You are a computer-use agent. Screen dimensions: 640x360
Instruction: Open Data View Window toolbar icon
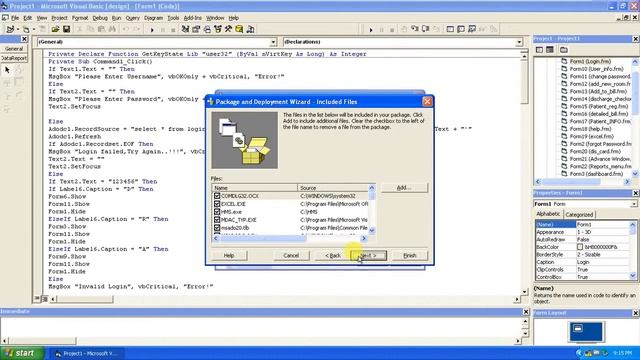239,29
